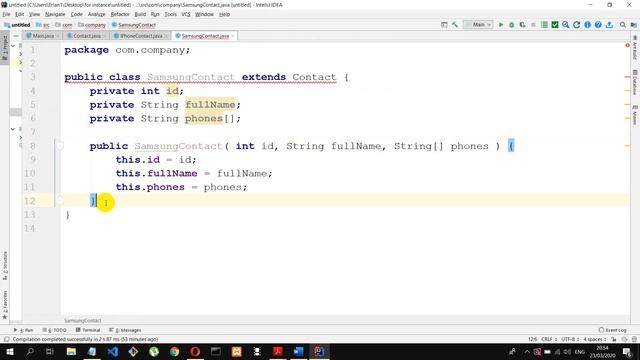This screenshot has height=360, width=640.
Task: Open the green grid icon in toolbar
Action: point(544,25)
